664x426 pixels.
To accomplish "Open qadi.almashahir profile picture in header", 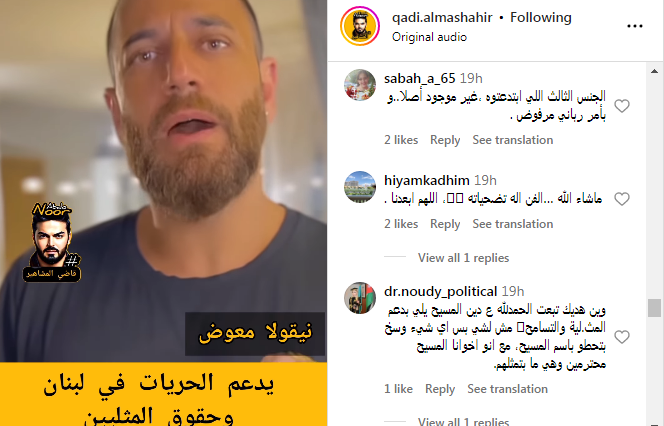I will [x=360, y=26].
